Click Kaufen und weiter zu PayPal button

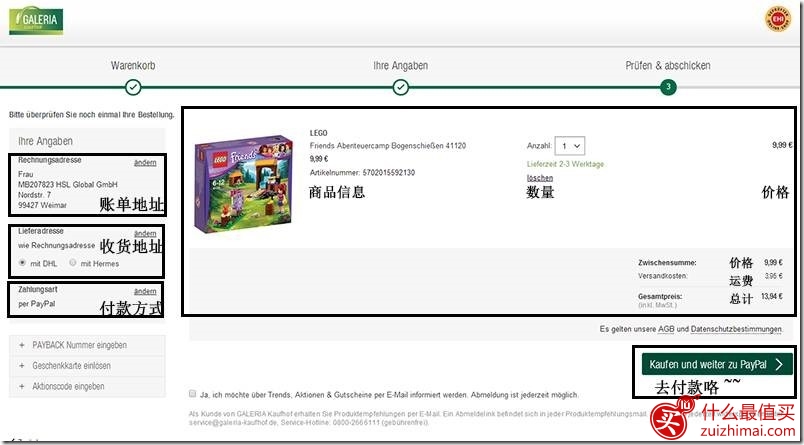(717, 364)
